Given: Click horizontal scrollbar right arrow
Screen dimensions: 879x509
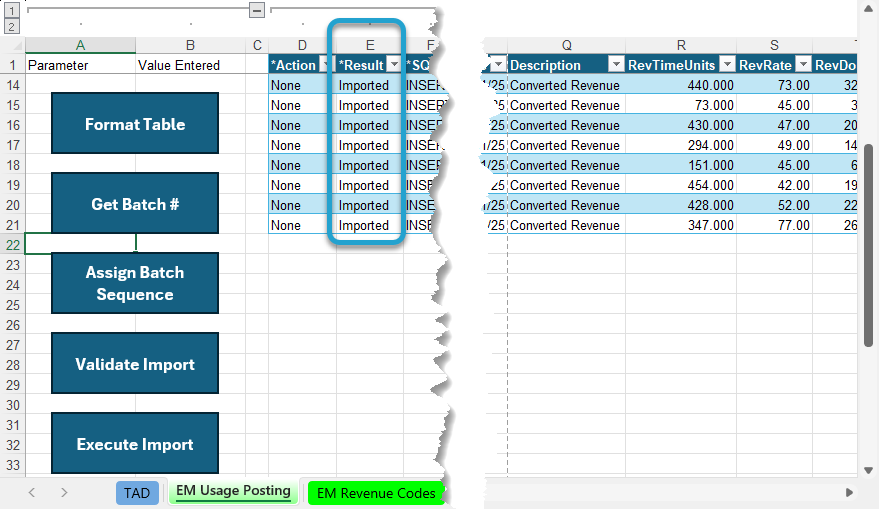Looking at the screenshot, I should point(849,492).
